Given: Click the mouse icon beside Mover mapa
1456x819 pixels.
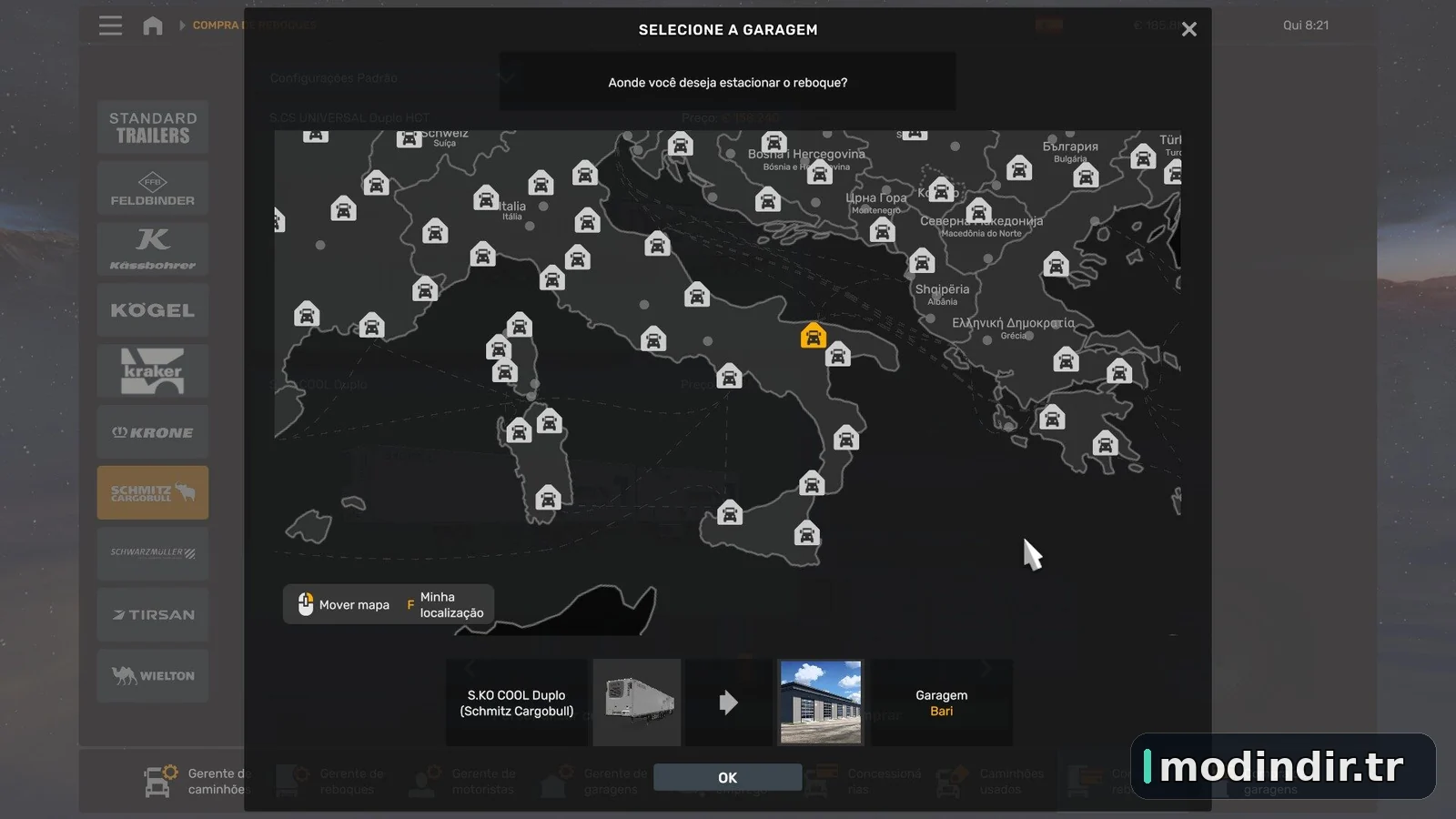Looking at the screenshot, I should (x=306, y=604).
